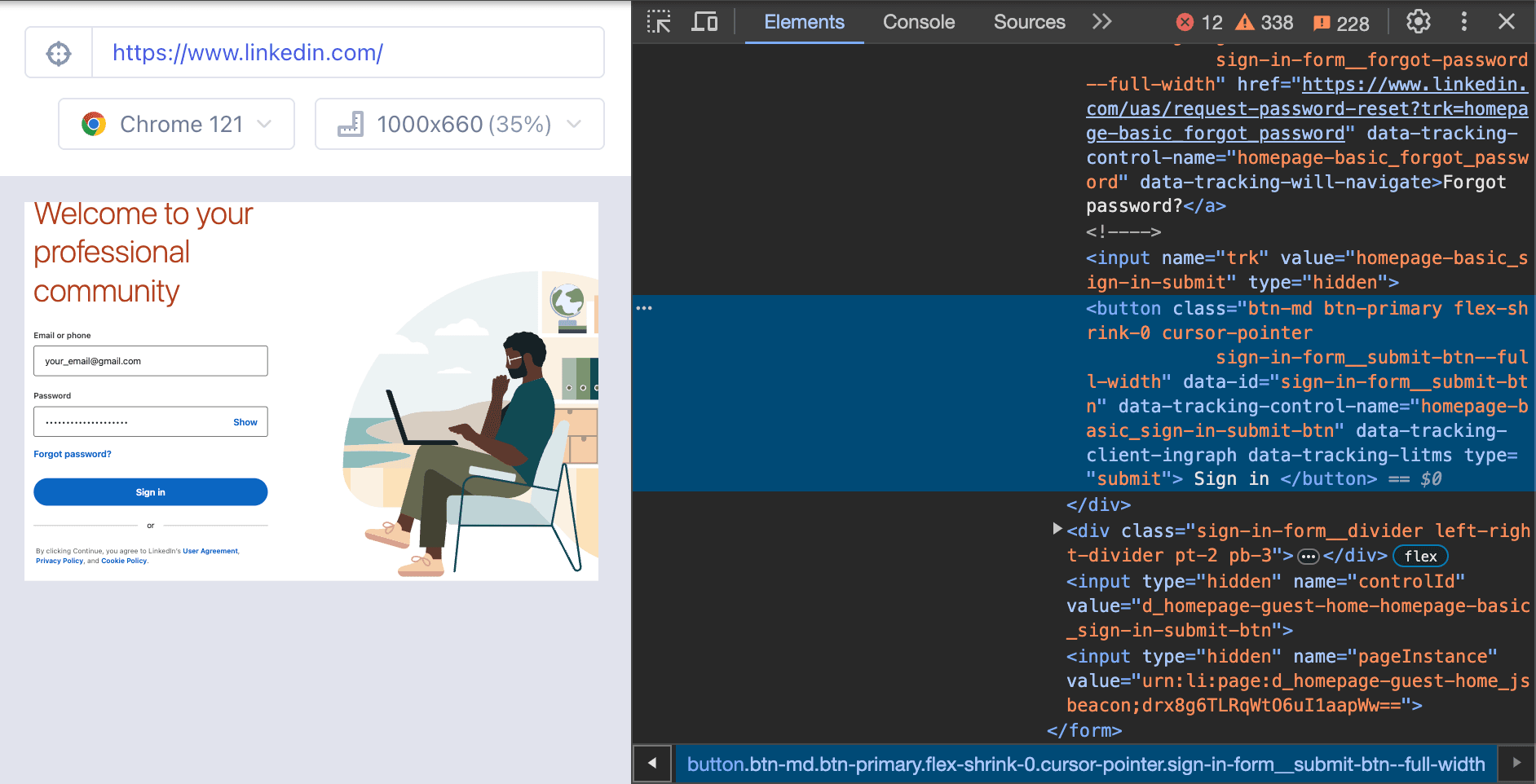This screenshot has width=1536, height=784.
Task: Click the crosshair target icon beside URL
Action: point(59,53)
